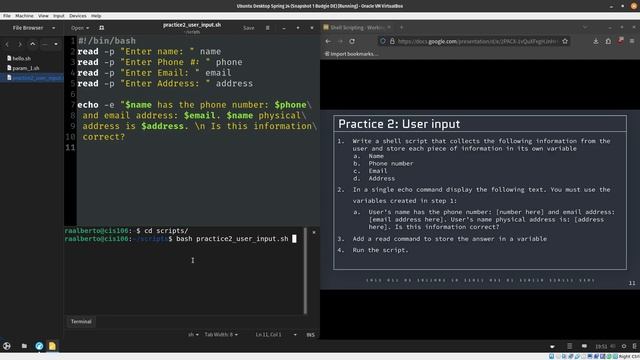
Task: Open the file browser location dropdown
Action: tap(56, 44)
